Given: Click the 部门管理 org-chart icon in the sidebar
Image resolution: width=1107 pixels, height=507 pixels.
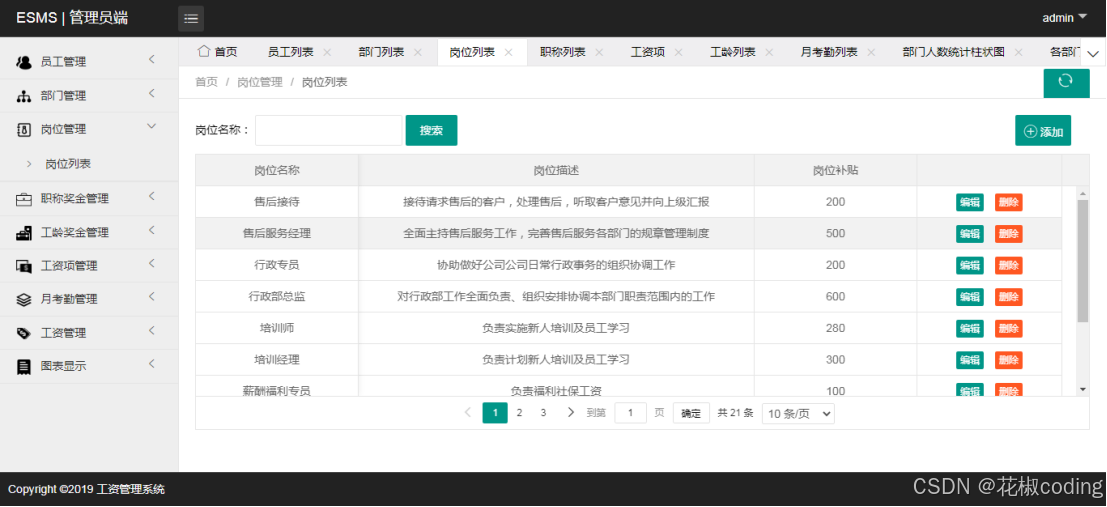Looking at the screenshot, I should click(x=24, y=96).
